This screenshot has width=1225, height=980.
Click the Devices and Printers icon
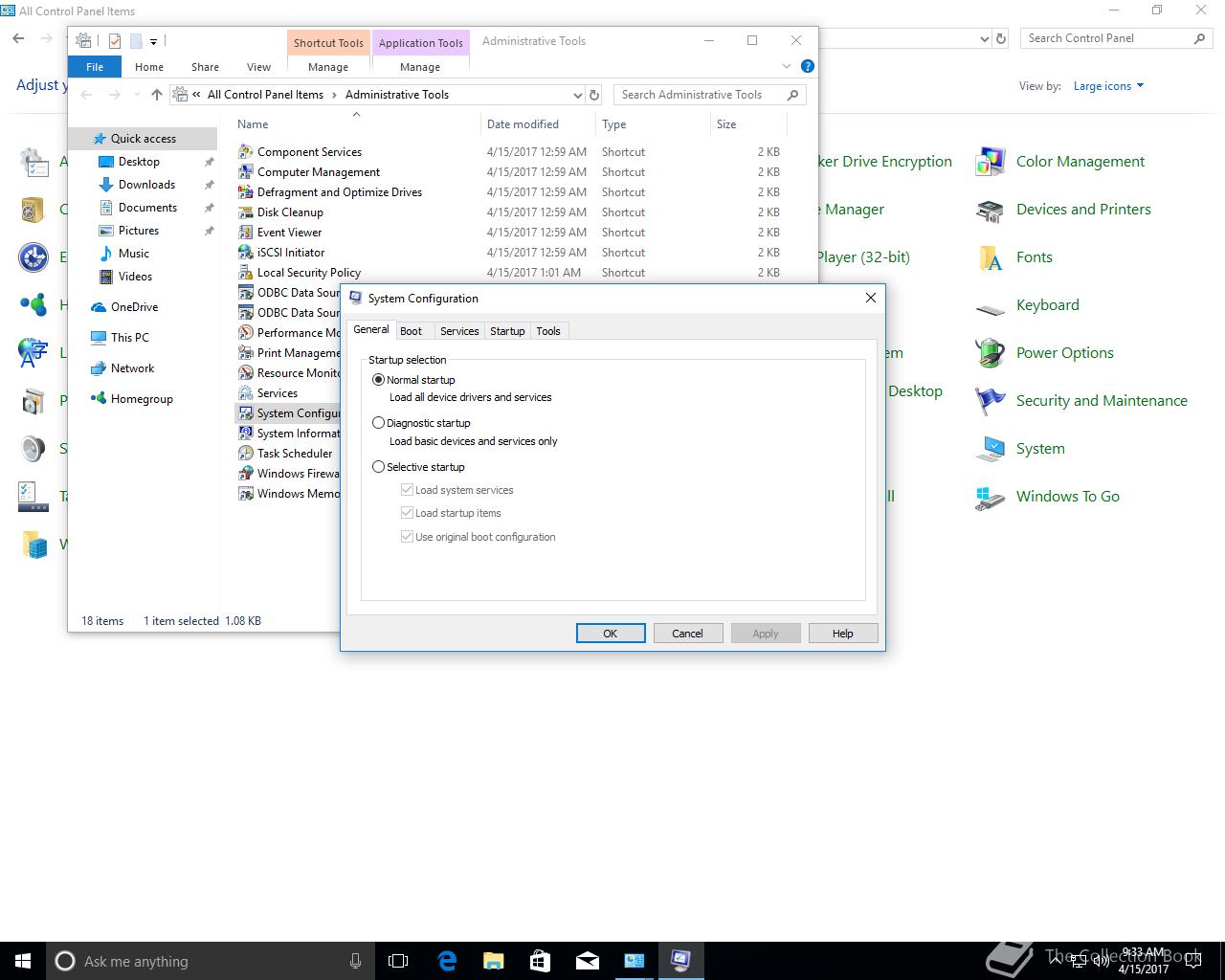pyautogui.click(x=991, y=210)
